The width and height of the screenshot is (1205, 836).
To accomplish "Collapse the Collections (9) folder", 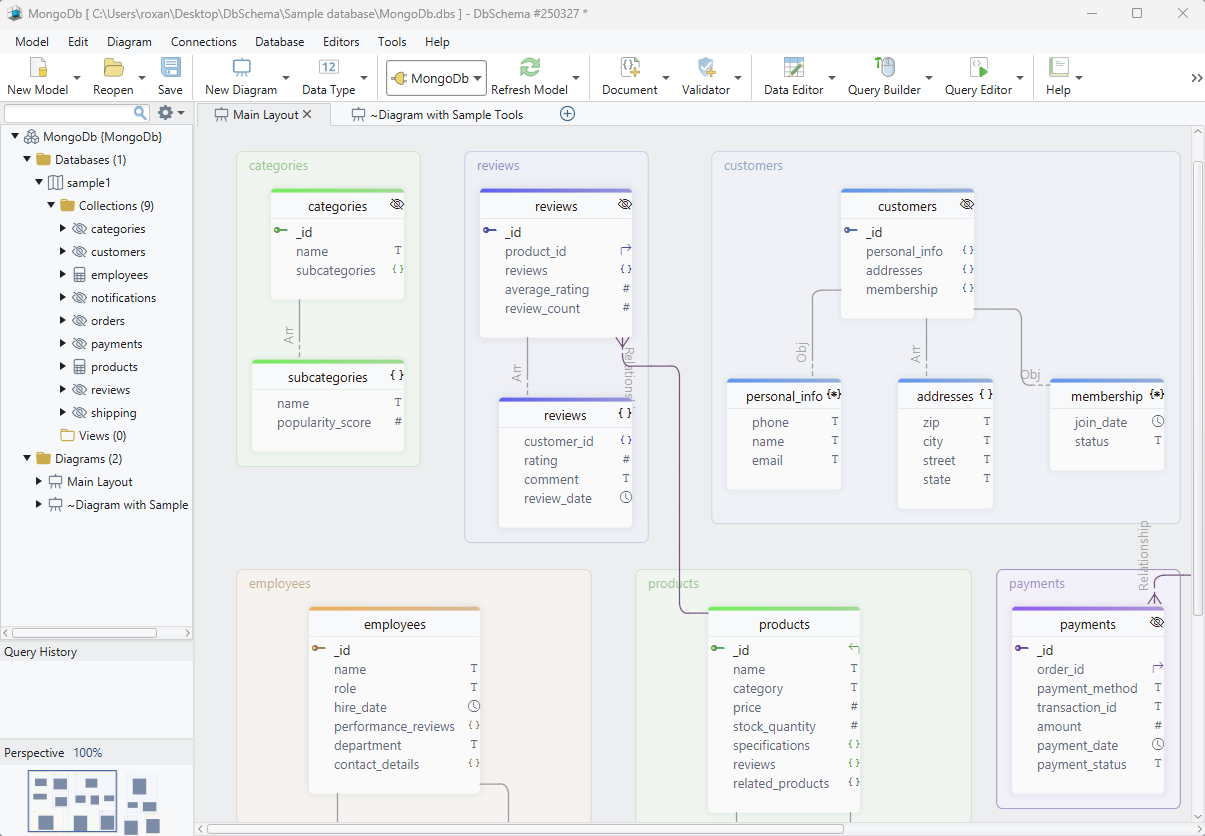I will [x=51, y=205].
